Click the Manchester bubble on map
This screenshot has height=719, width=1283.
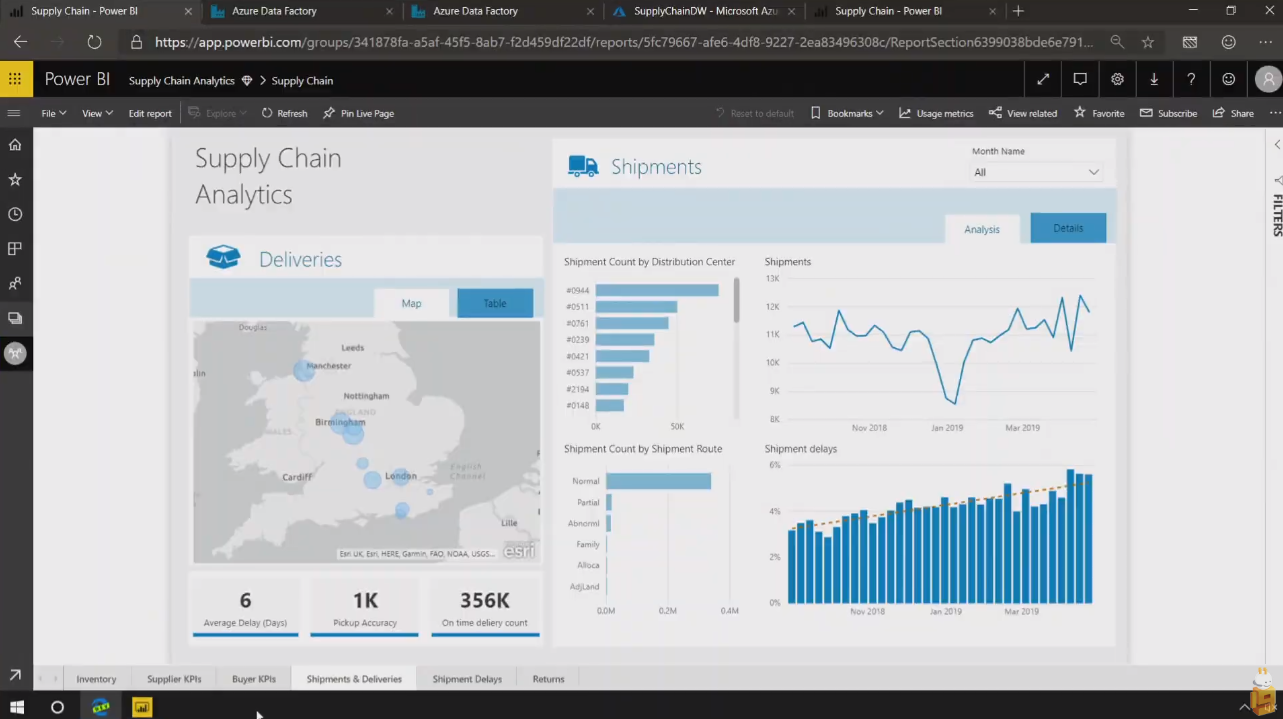(x=304, y=370)
